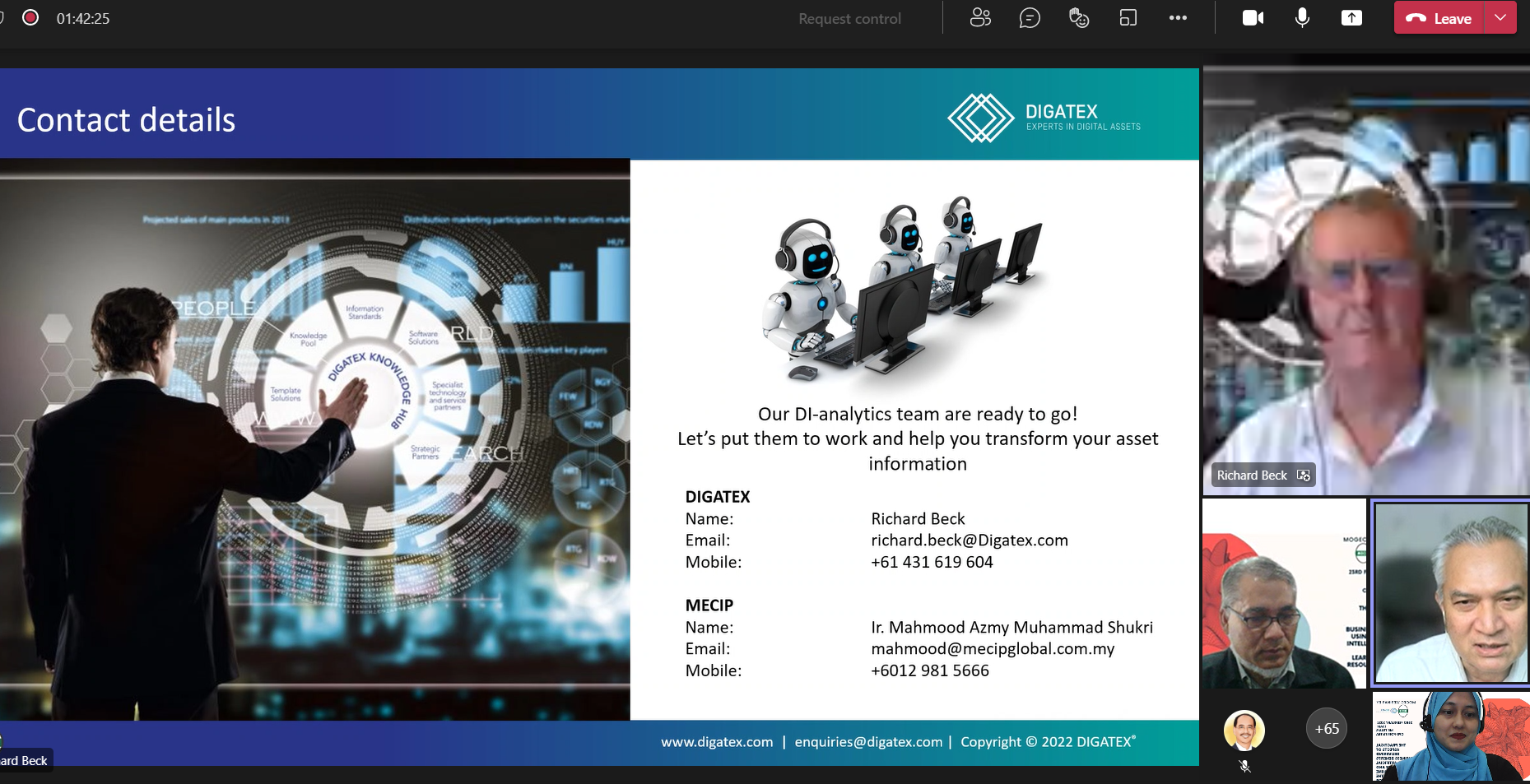1530x784 pixels.
Task: Click the DIGATEX logo on the slide
Action: pyautogui.click(x=1044, y=118)
